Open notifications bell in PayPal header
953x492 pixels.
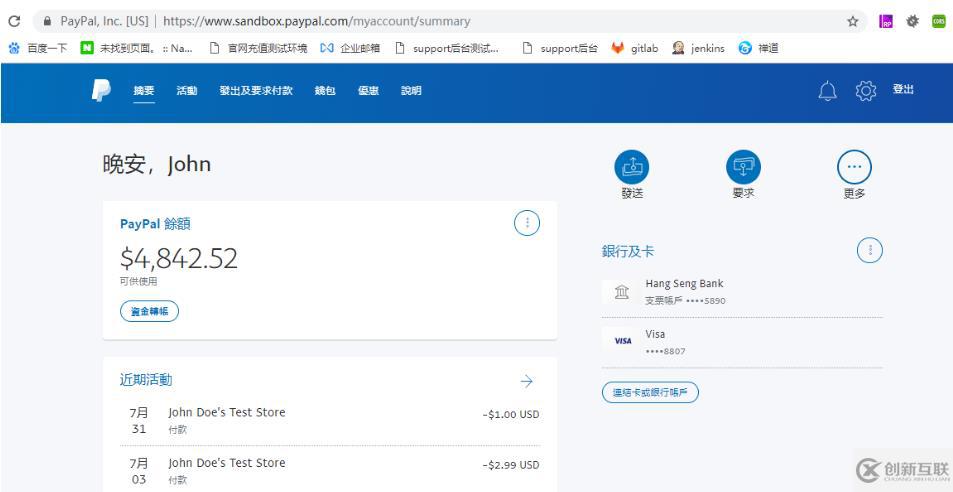click(x=827, y=91)
